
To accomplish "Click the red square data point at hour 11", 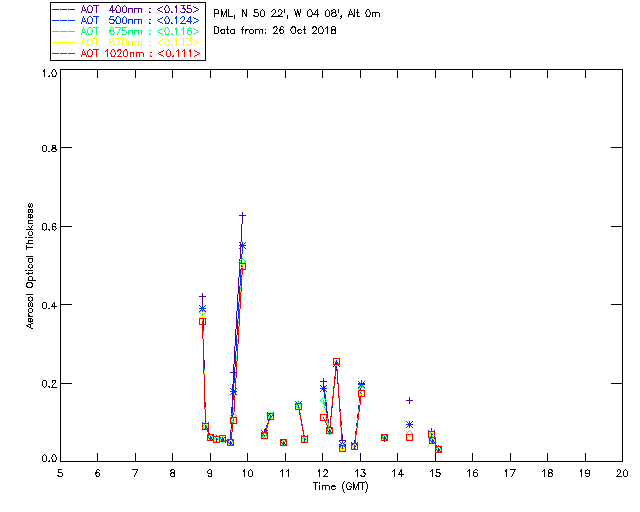I will click(x=284, y=442).
